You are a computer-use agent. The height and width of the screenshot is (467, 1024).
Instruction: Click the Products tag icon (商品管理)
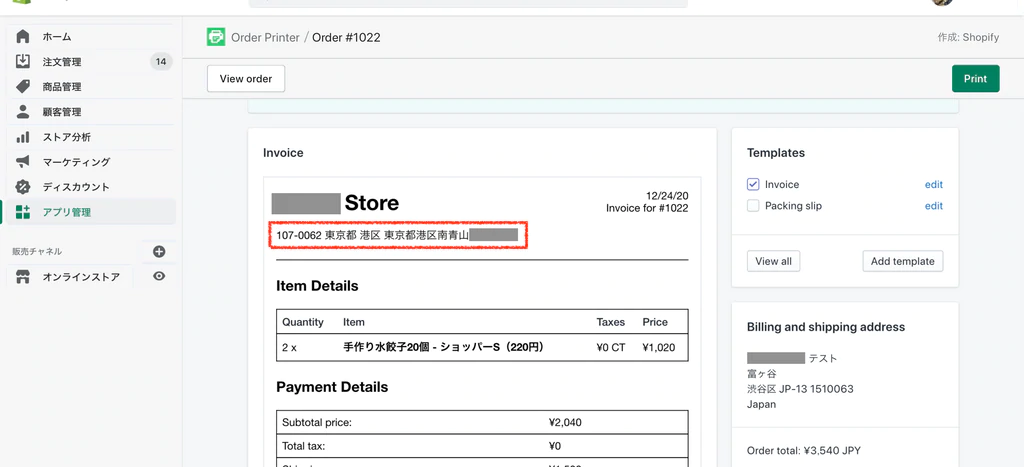click(x=23, y=87)
